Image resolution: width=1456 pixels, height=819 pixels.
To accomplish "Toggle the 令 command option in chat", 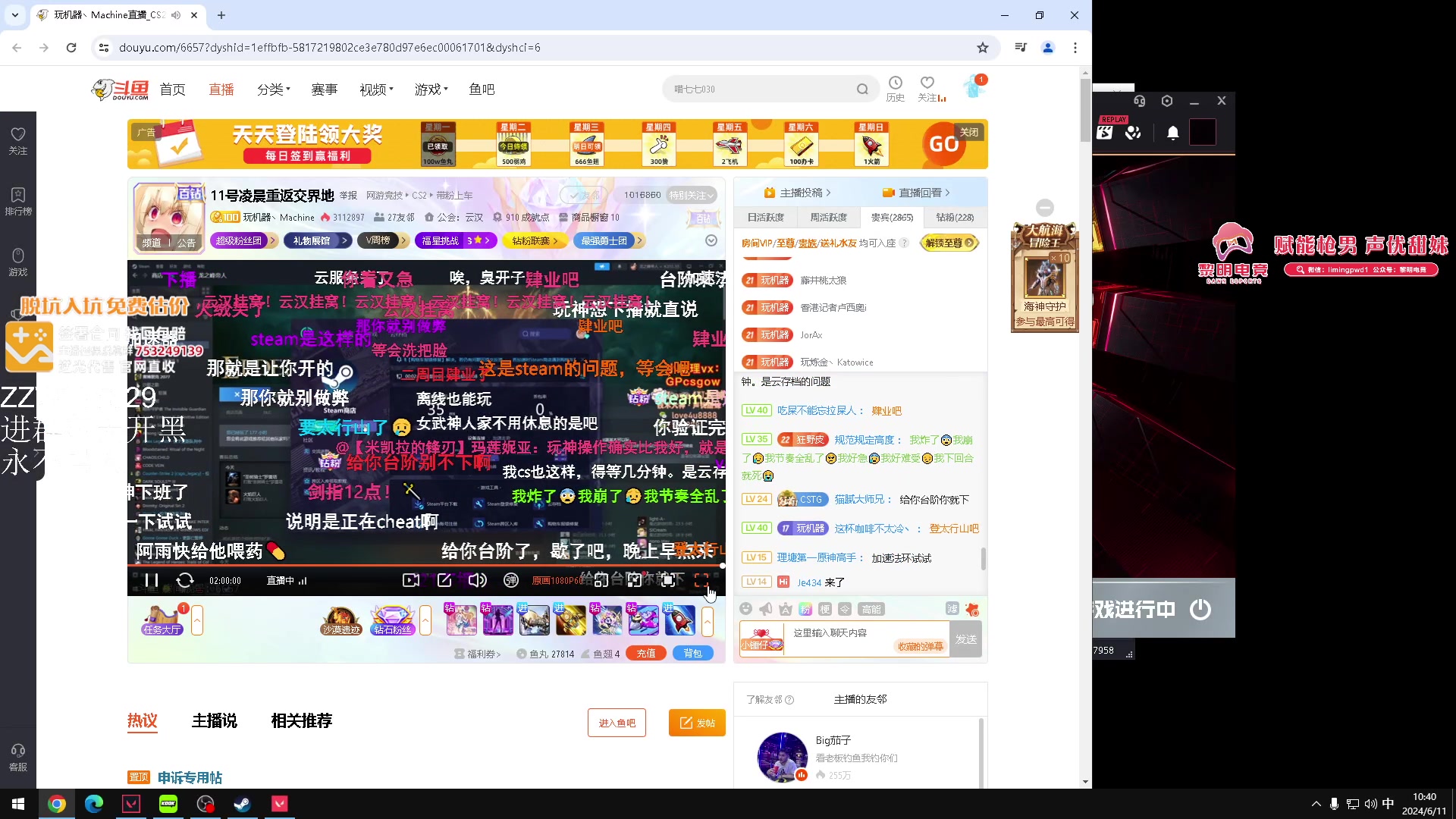I will pyautogui.click(x=845, y=609).
